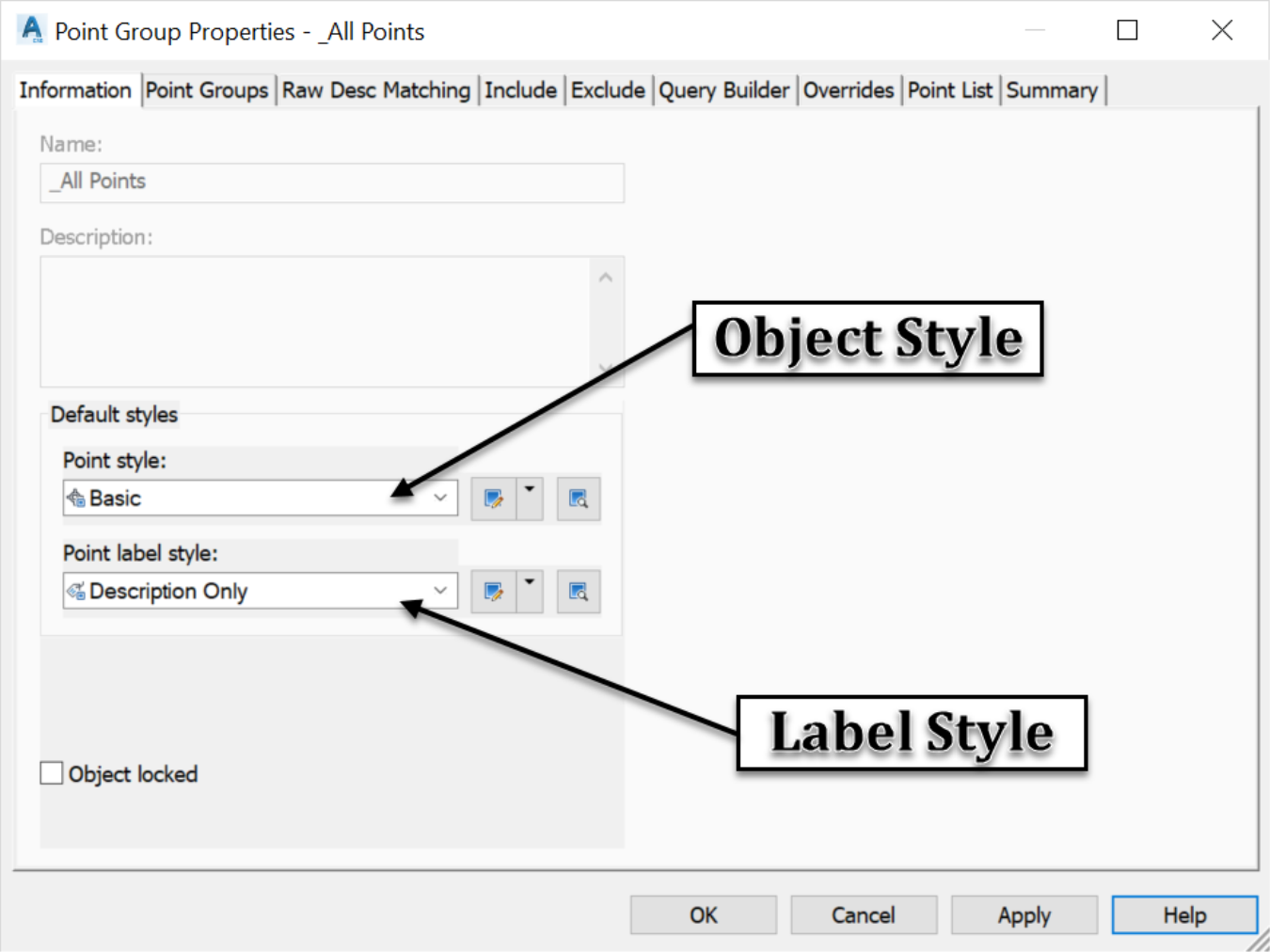Toggle the Object locked checkbox

coord(52,773)
